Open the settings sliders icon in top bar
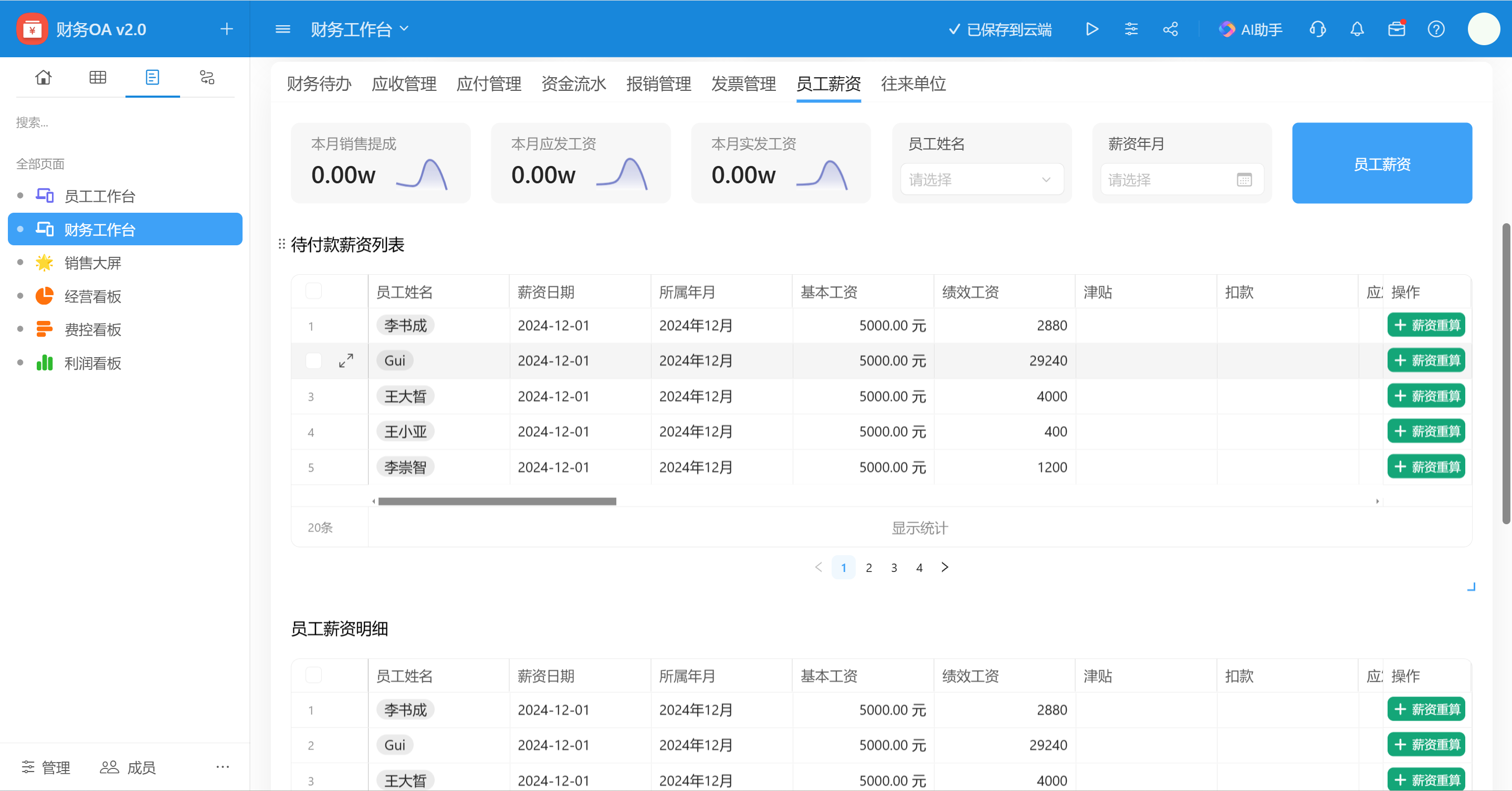This screenshot has height=791, width=1512. pos(1131,29)
